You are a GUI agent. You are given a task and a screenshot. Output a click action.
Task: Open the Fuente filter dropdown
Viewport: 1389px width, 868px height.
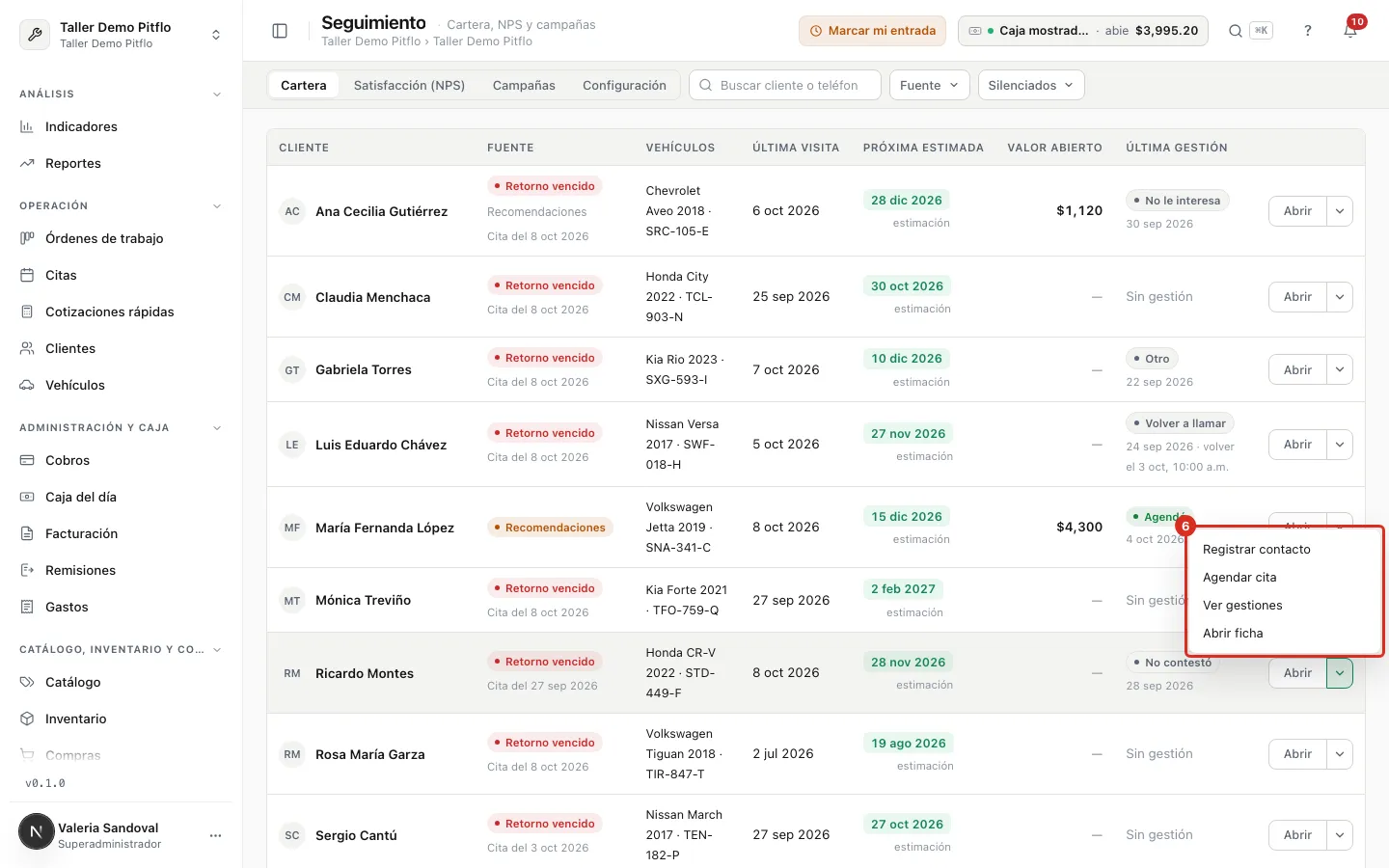pos(930,85)
